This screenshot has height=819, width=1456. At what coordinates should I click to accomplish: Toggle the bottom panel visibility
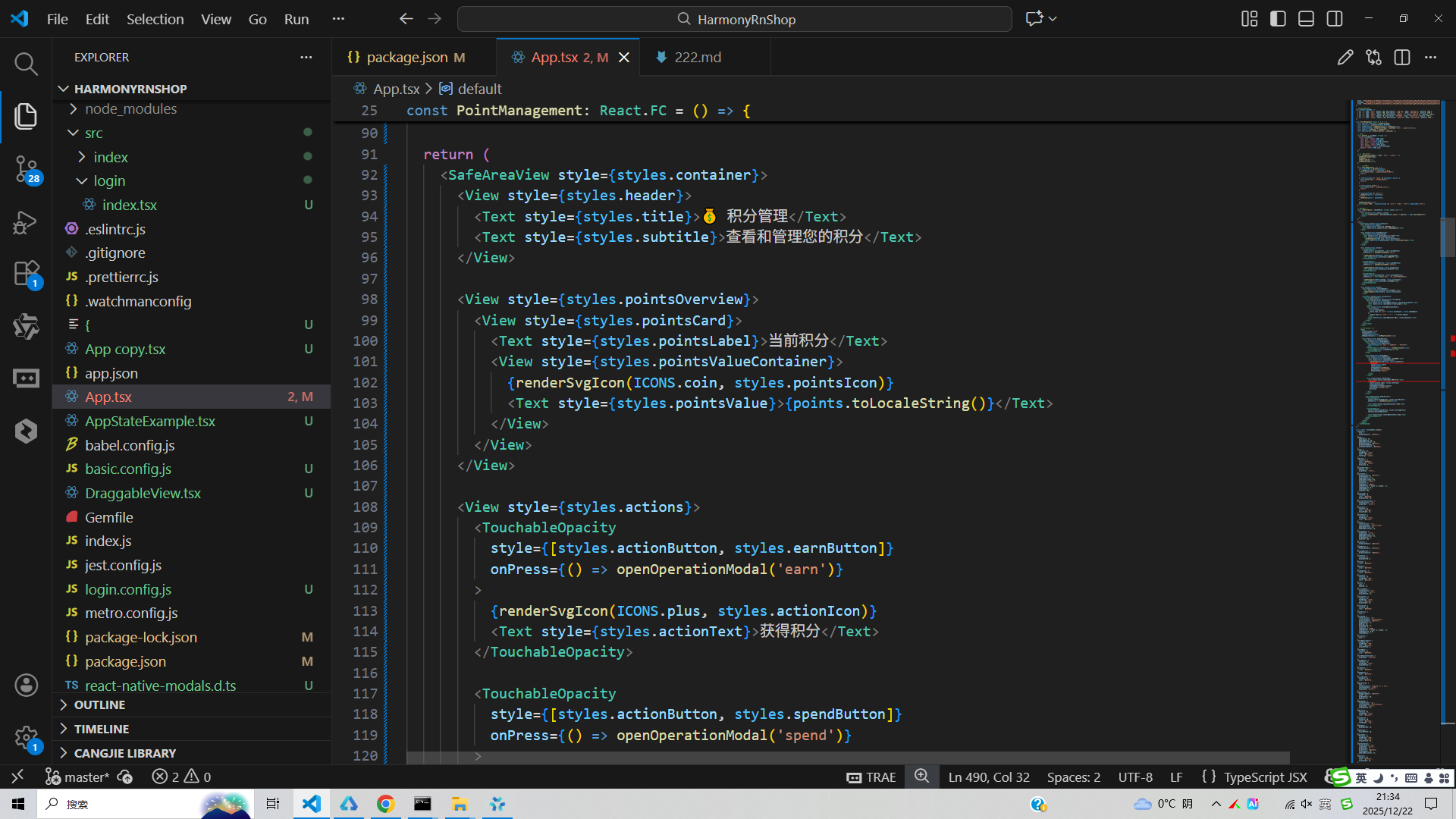click(1306, 19)
